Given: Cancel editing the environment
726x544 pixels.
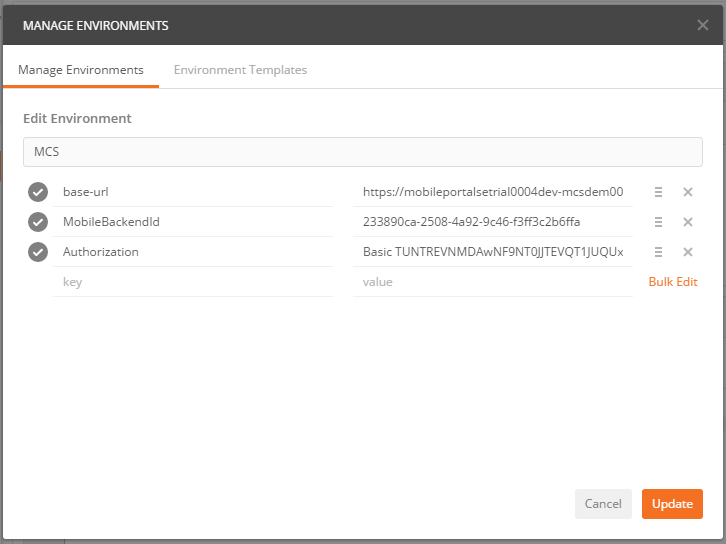Looking at the screenshot, I should pyautogui.click(x=603, y=504).
